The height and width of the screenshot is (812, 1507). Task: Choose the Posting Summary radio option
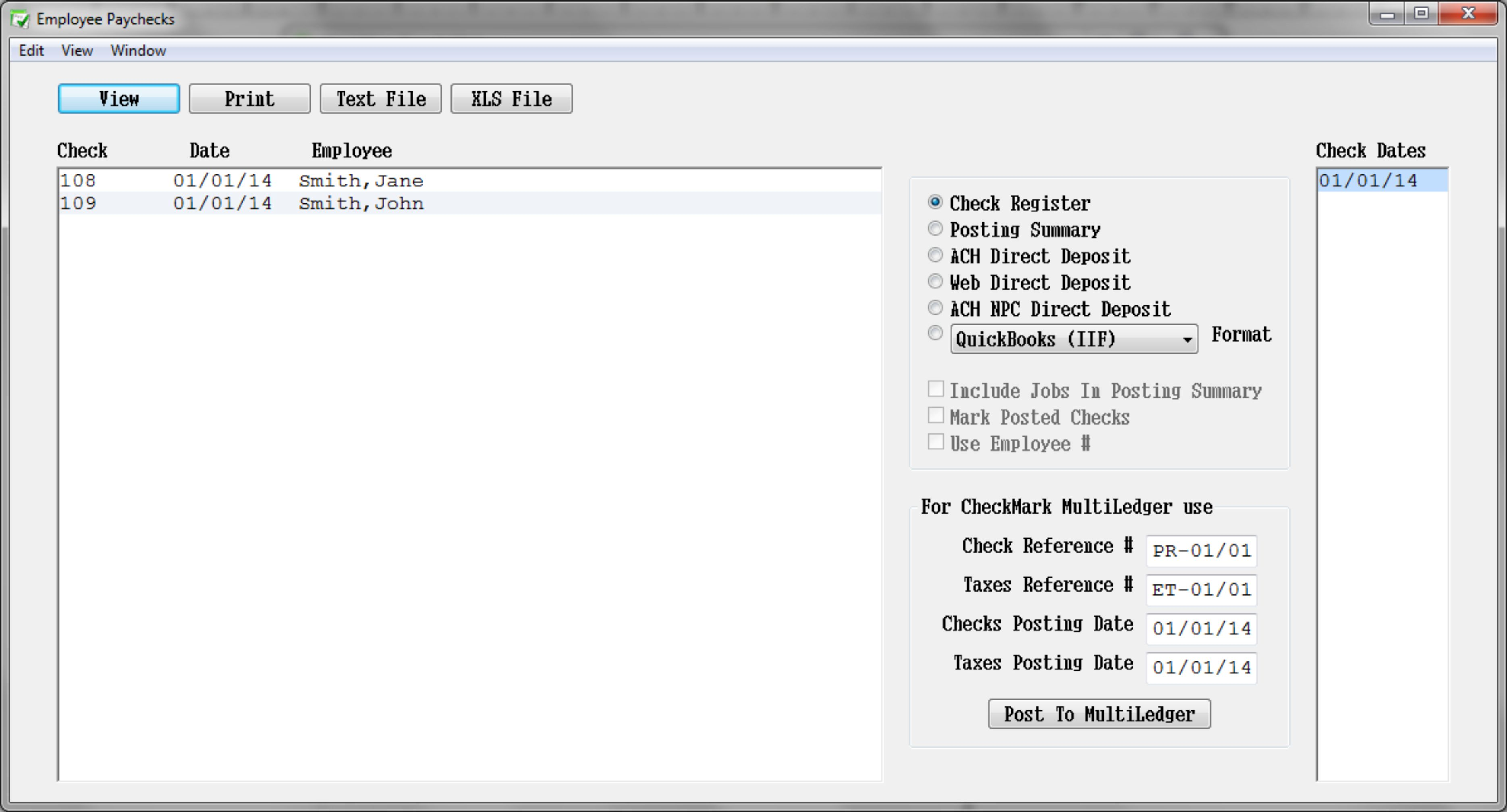tap(935, 228)
